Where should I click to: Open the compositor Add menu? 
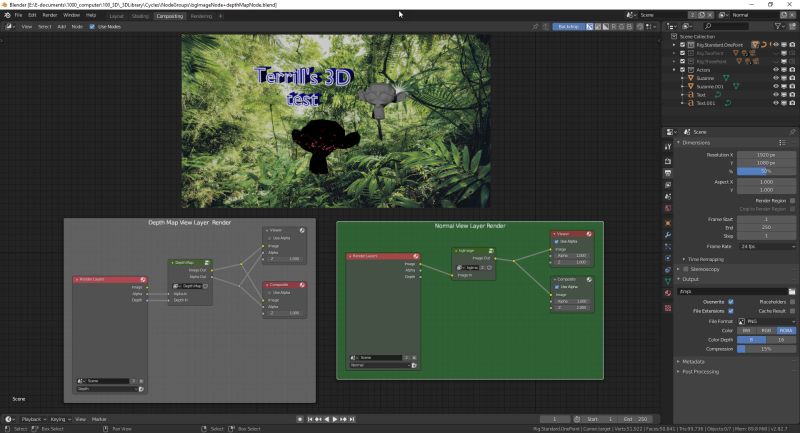[61, 27]
